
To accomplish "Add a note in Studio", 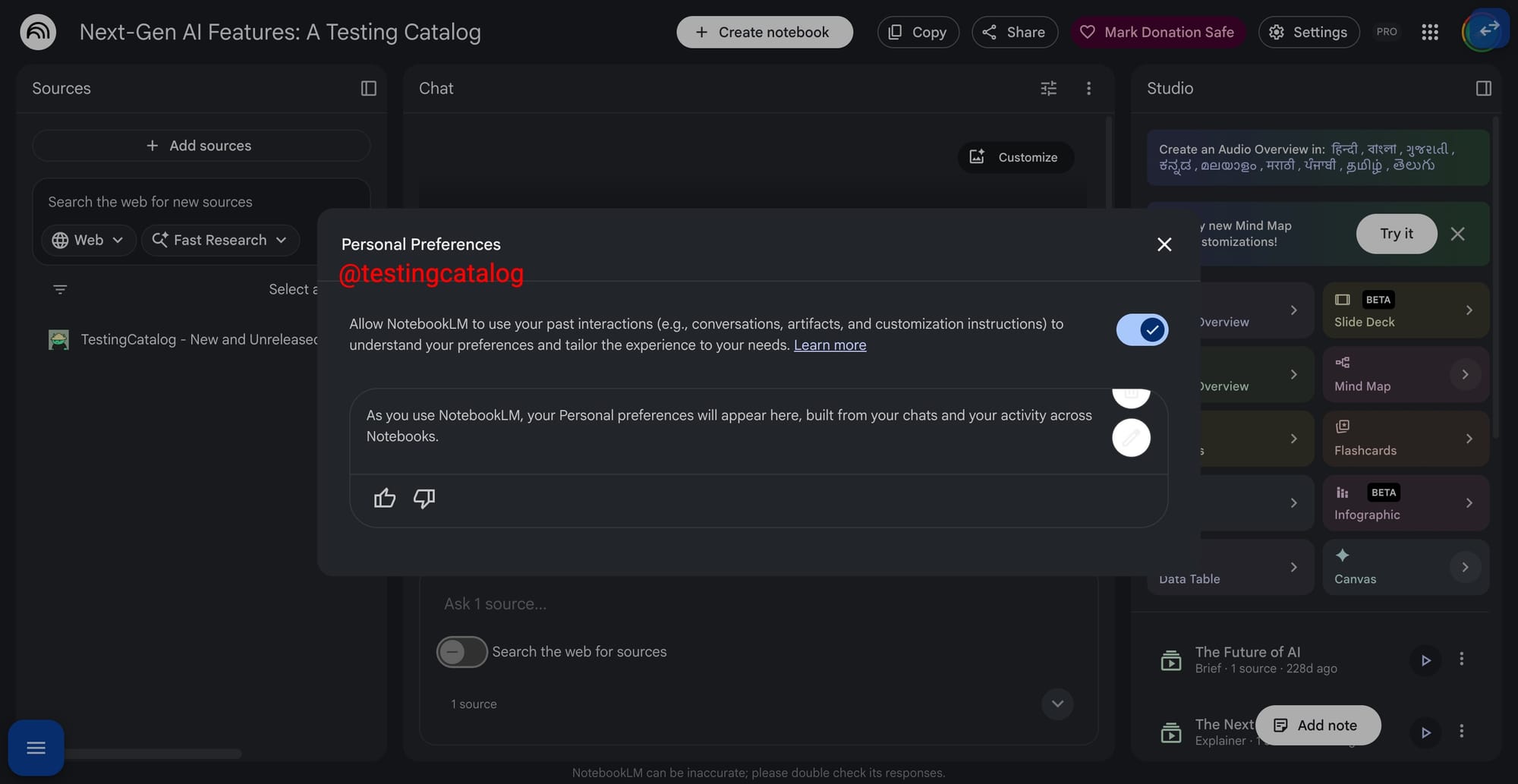I will (x=1318, y=725).
